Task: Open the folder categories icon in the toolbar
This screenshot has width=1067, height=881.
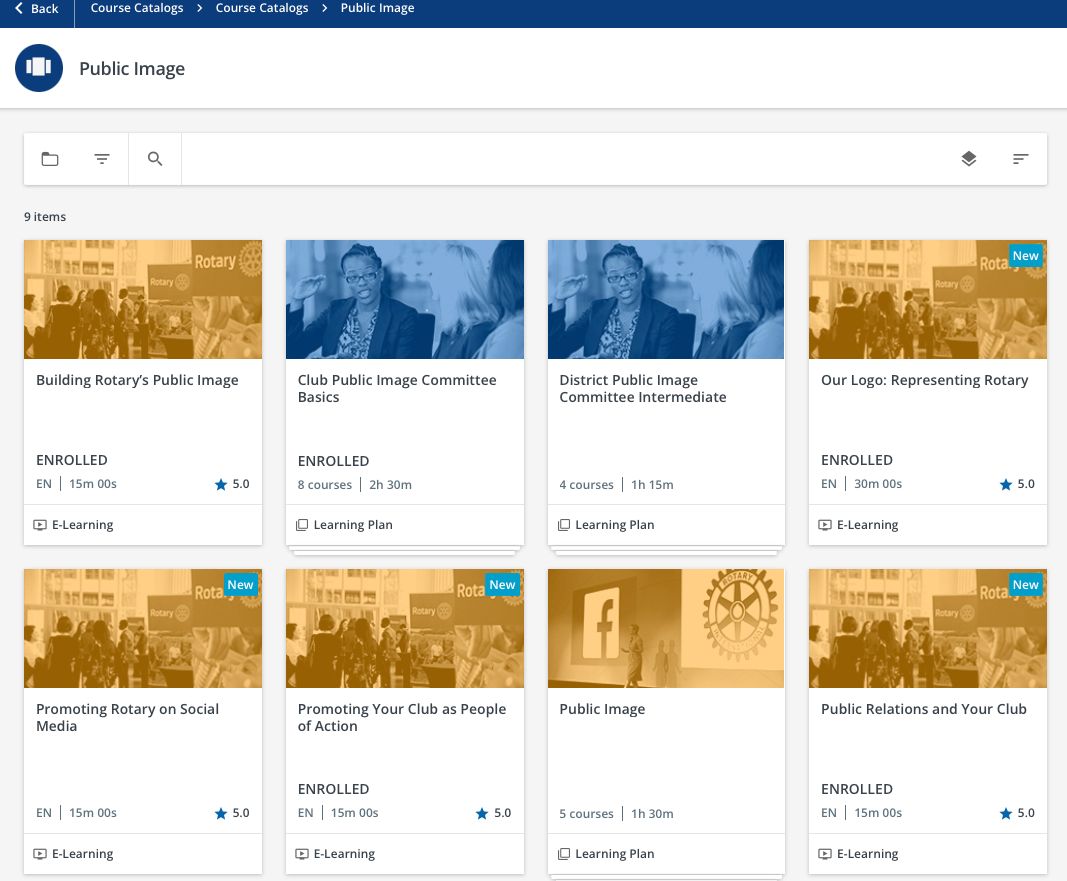Action: 50,158
